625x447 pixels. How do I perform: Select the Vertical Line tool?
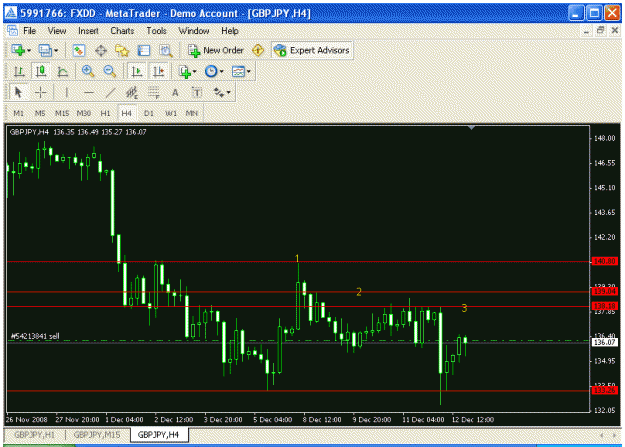67,93
